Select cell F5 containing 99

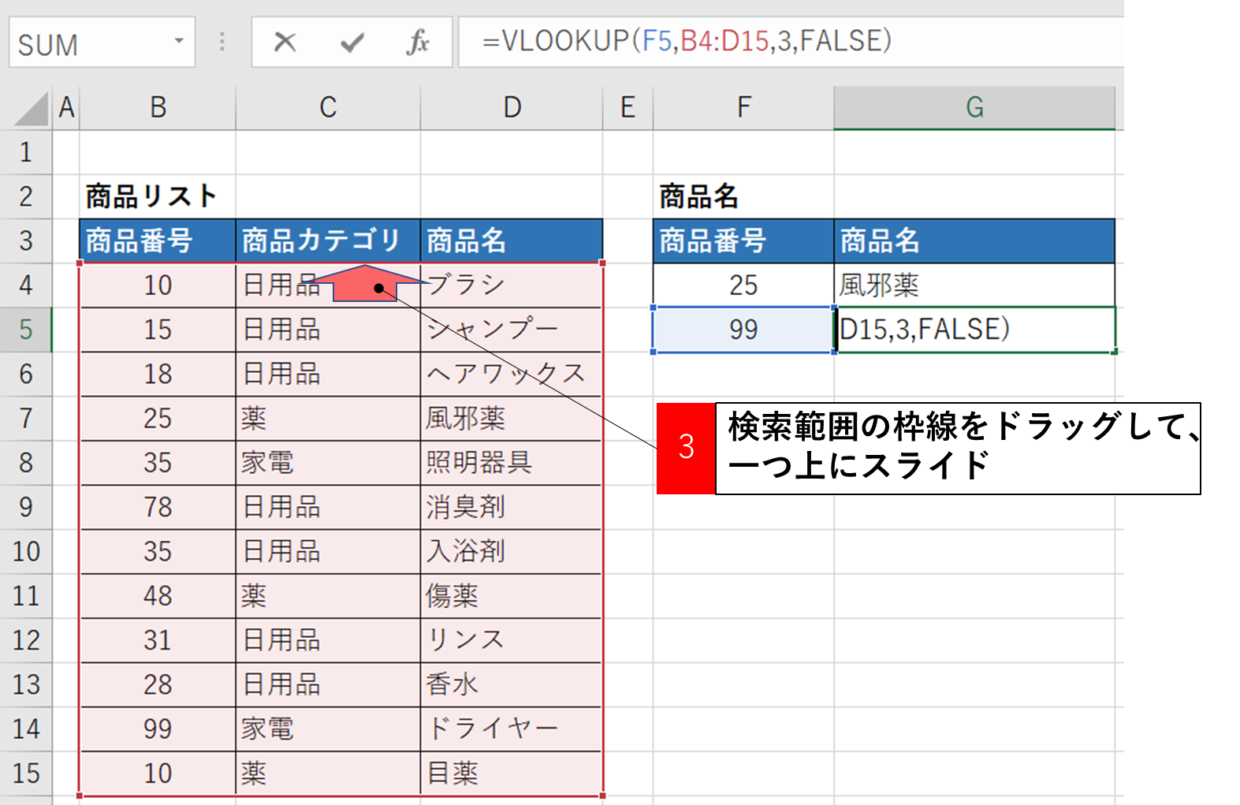(743, 330)
